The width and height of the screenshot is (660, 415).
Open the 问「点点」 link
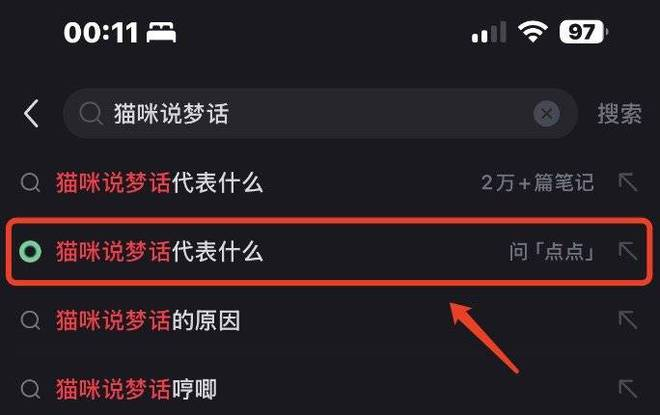click(x=551, y=252)
